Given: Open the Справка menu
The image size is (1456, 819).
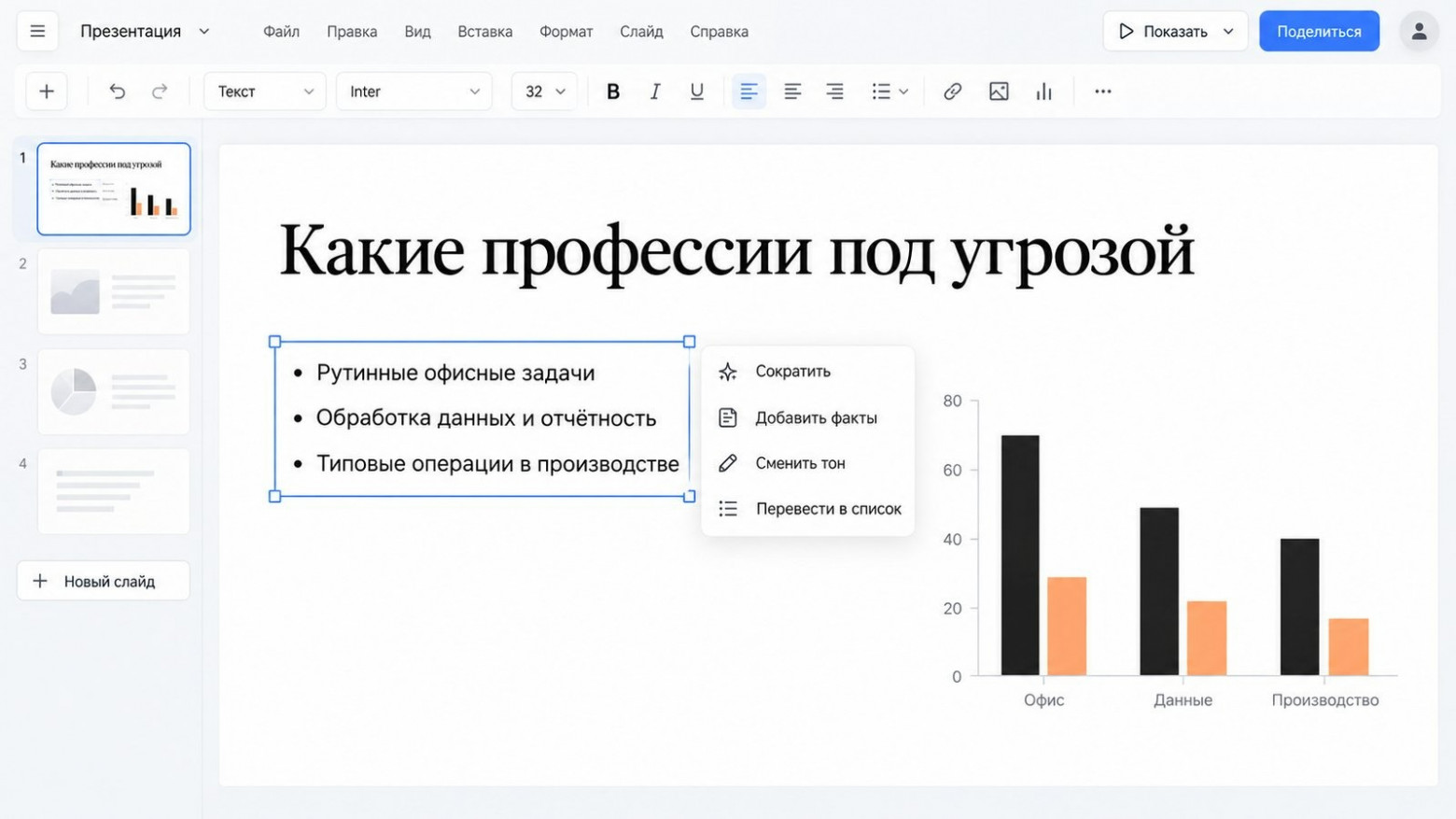Looking at the screenshot, I should 720,32.
